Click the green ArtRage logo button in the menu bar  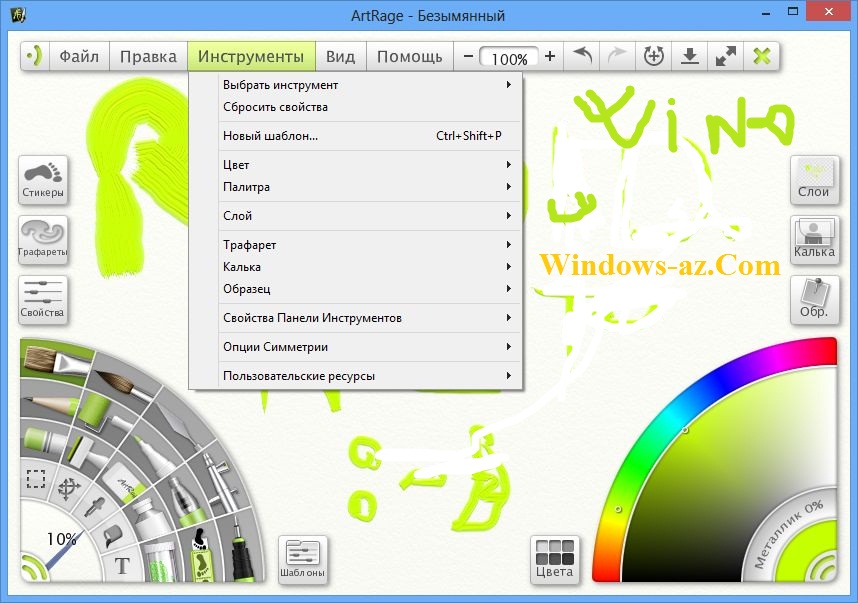[35, 56]
